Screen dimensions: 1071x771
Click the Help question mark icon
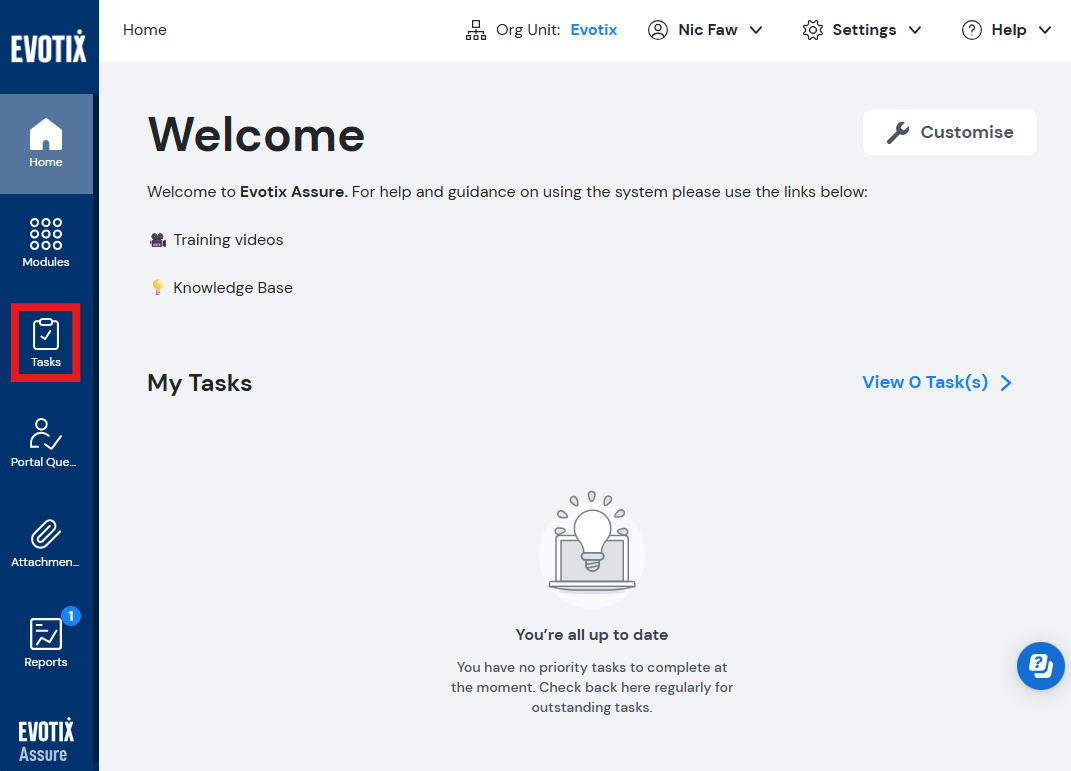tap(971, 30)
